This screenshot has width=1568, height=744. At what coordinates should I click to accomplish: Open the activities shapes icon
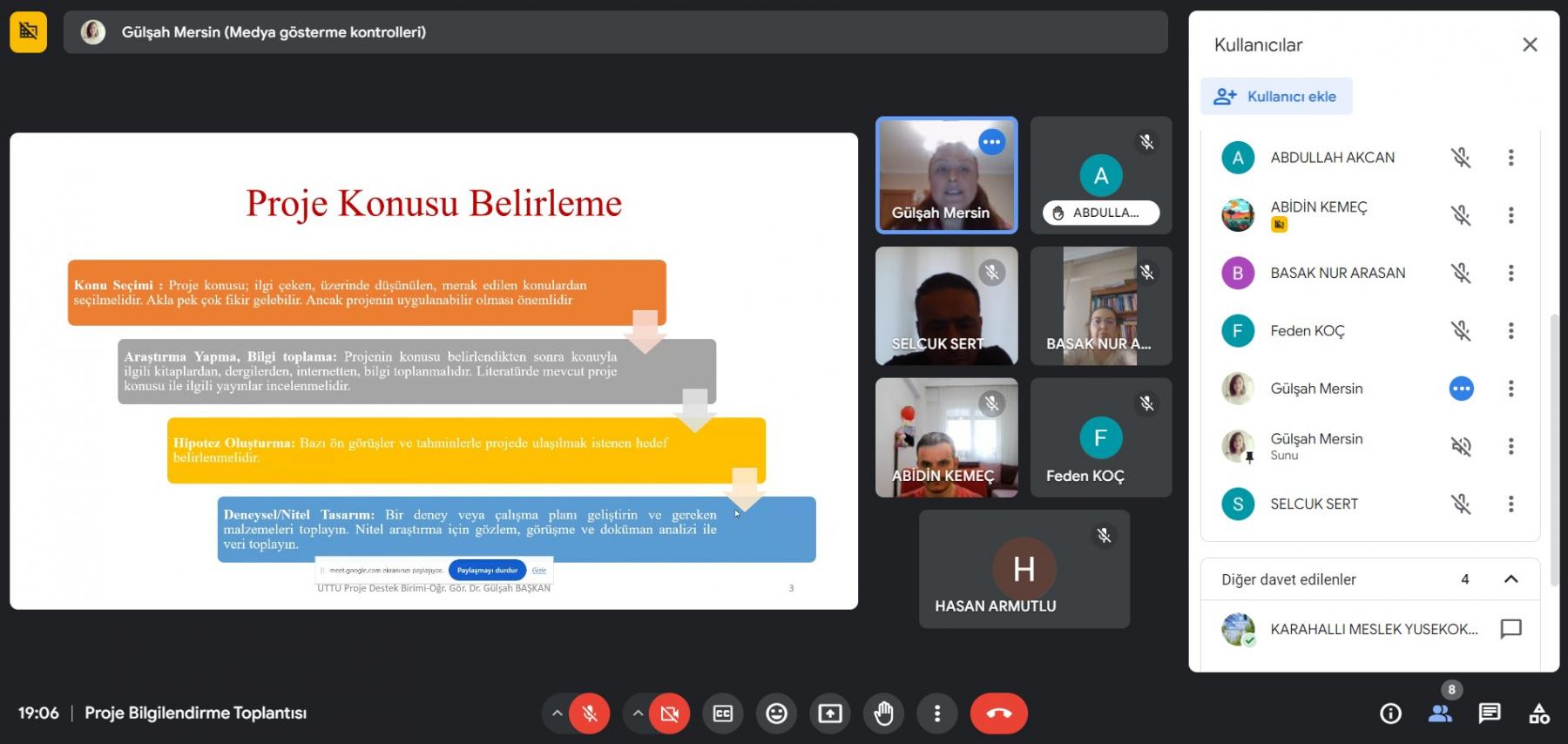[1538, 714]
